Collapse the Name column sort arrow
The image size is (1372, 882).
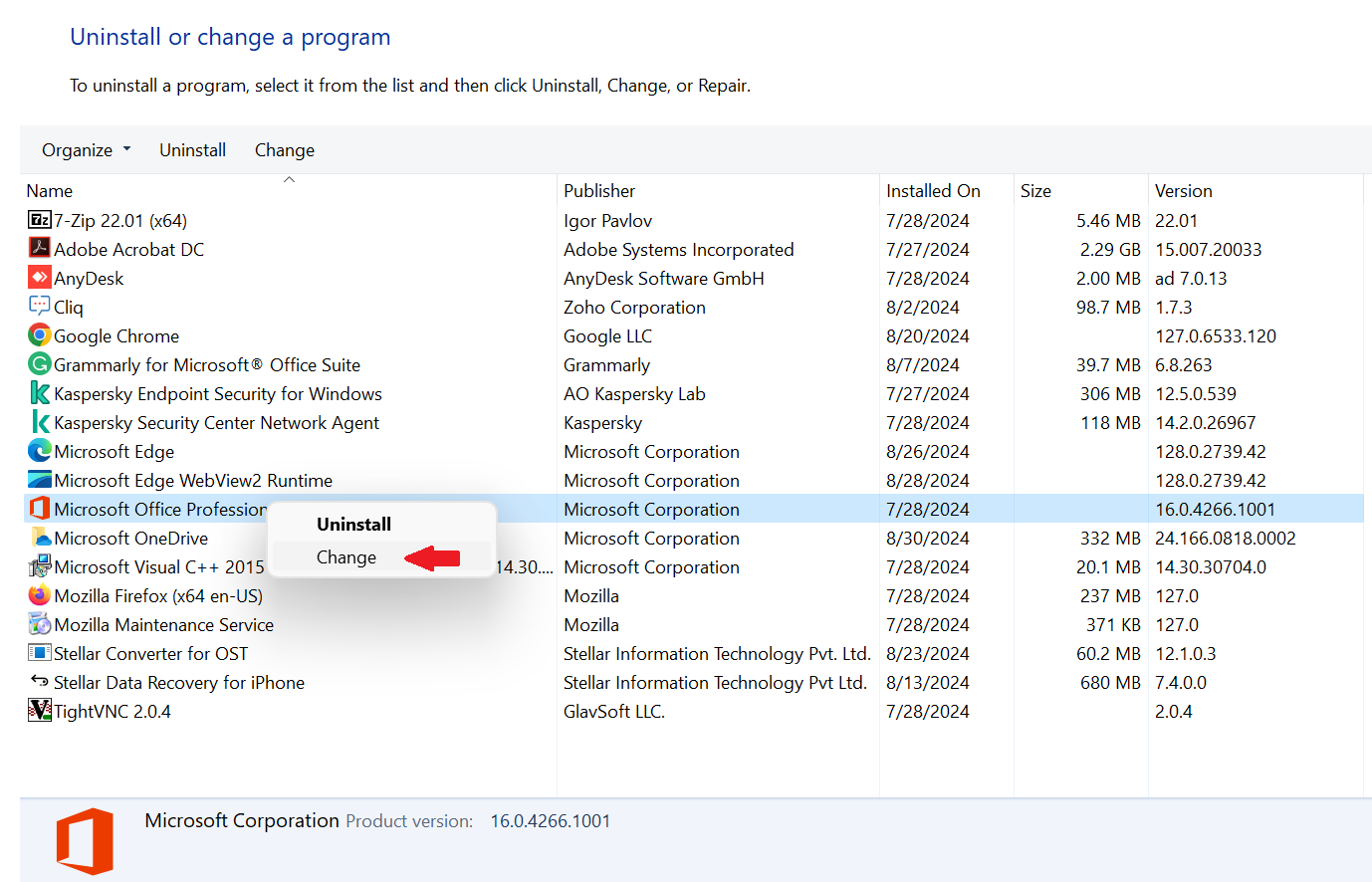pyautogui.click(x=289, y=179)
